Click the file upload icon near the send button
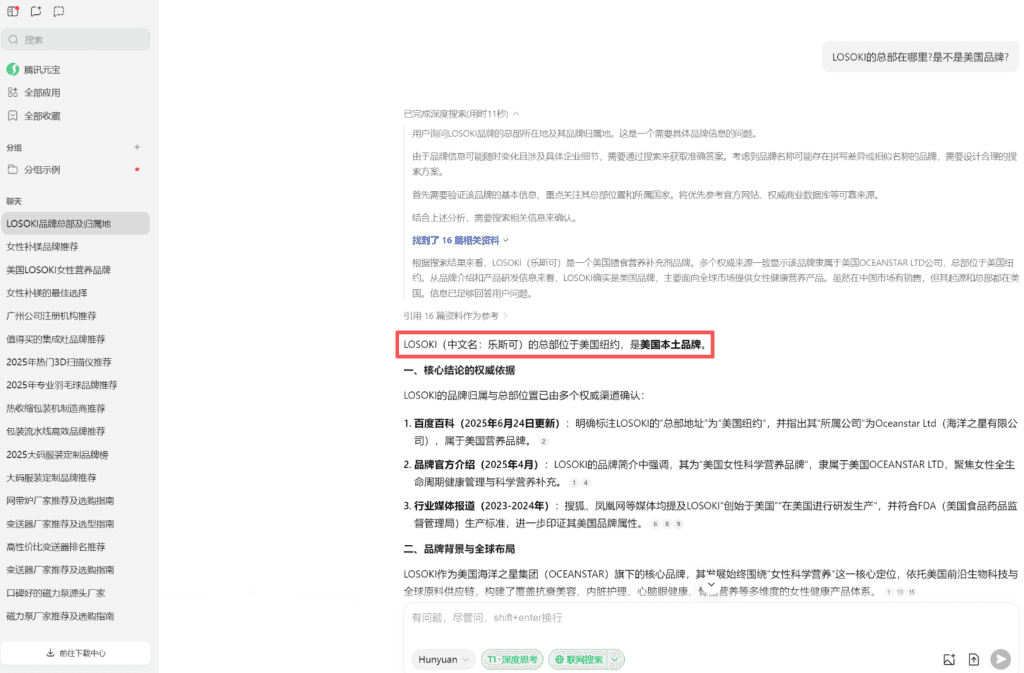 973,659
